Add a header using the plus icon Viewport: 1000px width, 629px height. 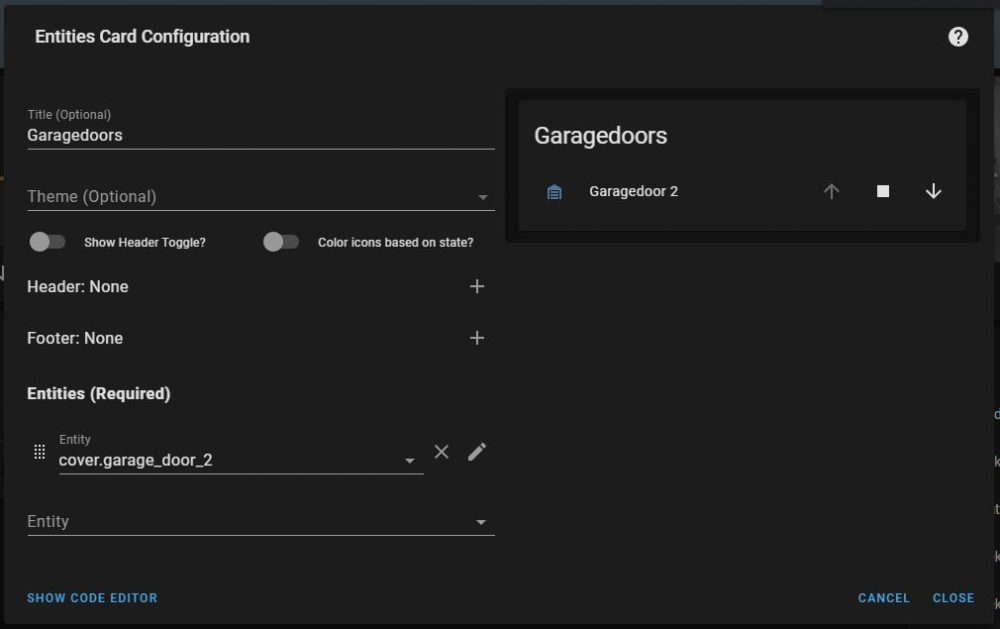pyautogui.click(x=477, y=286)
